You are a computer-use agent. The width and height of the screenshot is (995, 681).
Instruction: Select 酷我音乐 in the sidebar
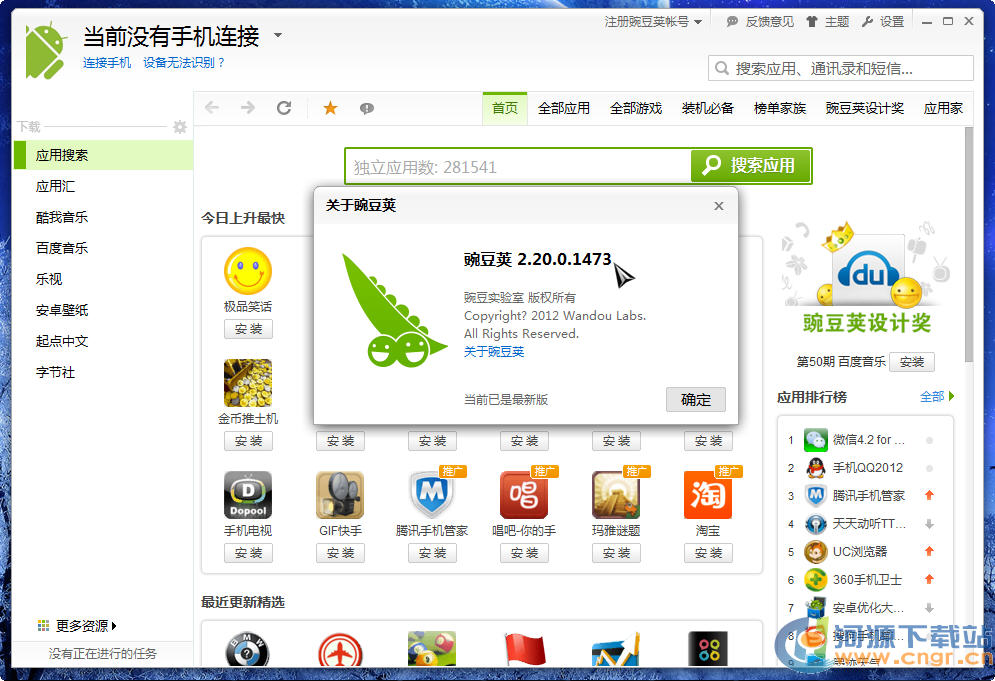point(103,217)
